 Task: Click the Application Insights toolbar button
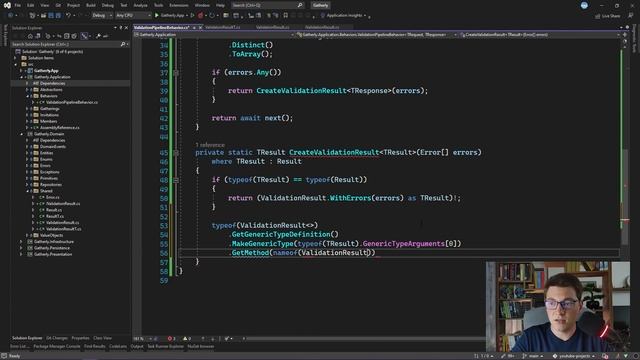tap(344, 16)
